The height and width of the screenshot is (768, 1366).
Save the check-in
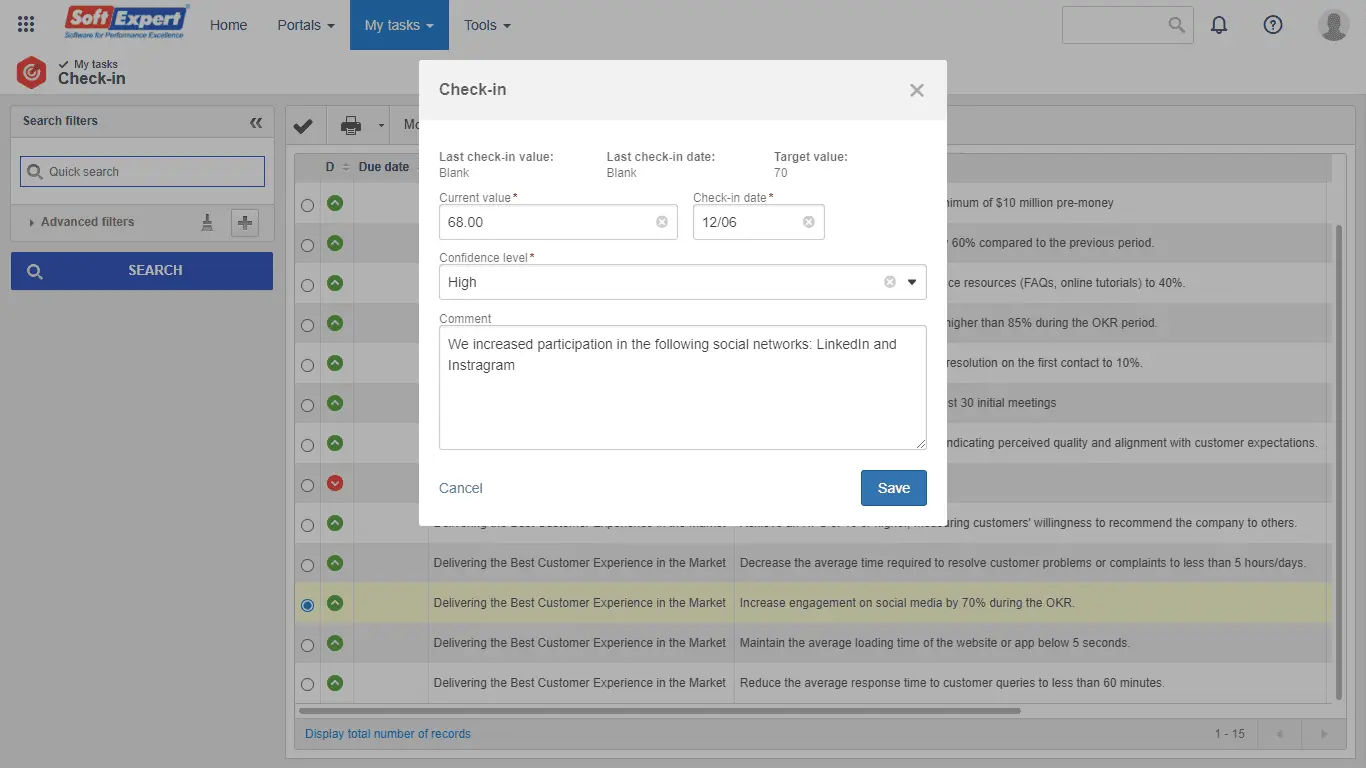[893, 488]
